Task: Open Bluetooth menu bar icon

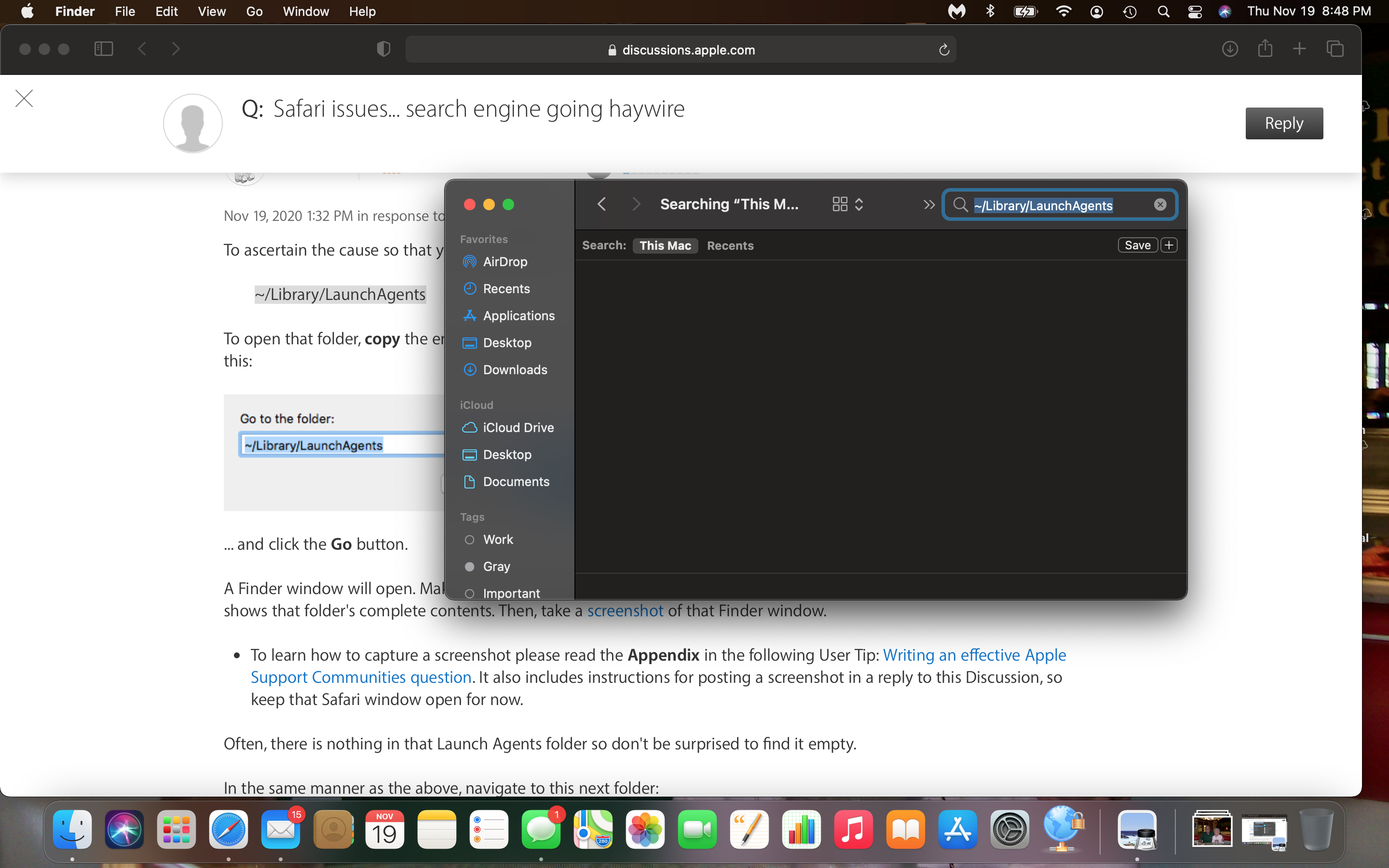Action: coord(990,12)
